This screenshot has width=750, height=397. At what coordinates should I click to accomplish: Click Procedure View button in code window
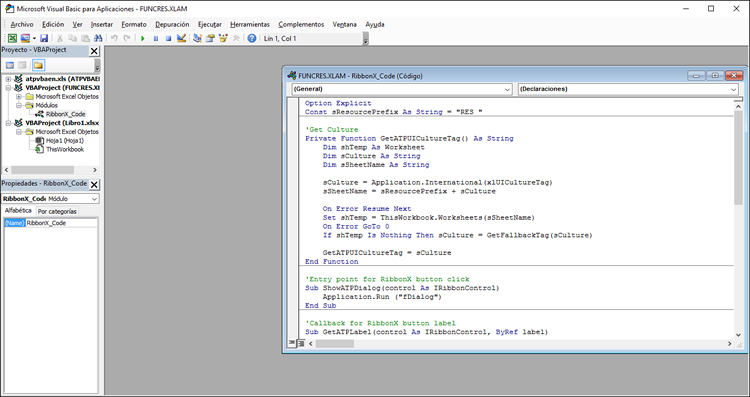point(291,343)
